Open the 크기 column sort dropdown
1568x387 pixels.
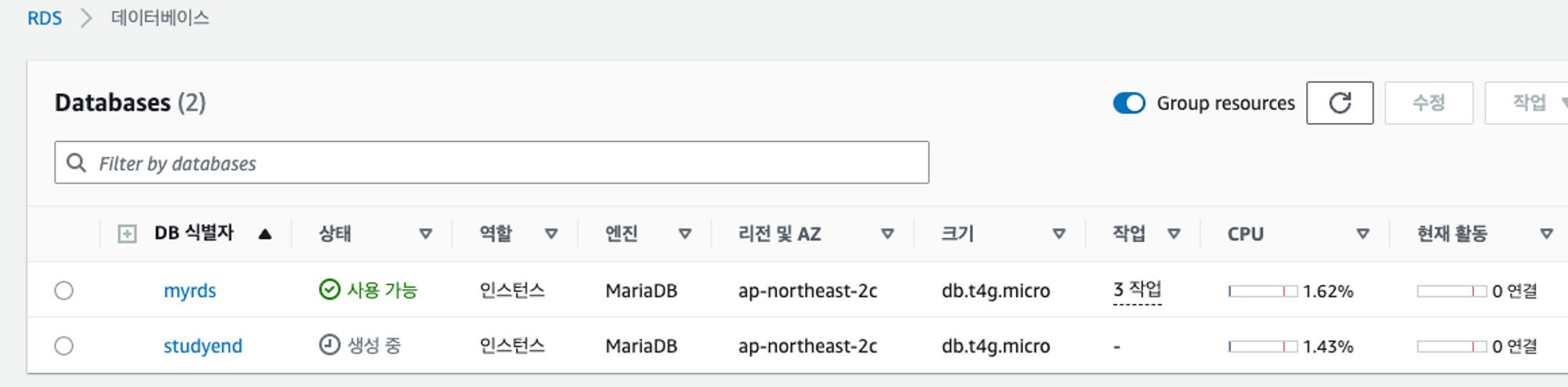coord(1059,233)
